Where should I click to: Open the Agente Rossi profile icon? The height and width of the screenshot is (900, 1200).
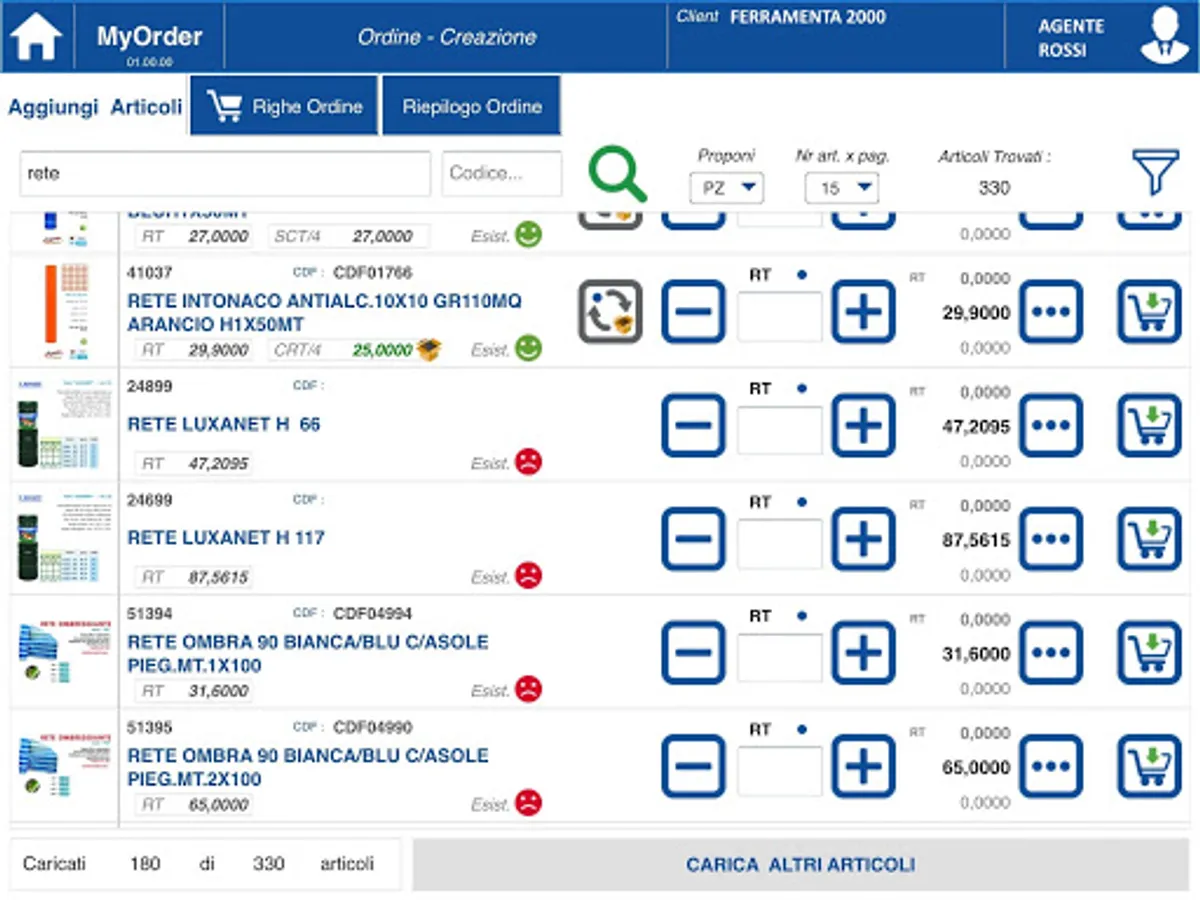1167,36
